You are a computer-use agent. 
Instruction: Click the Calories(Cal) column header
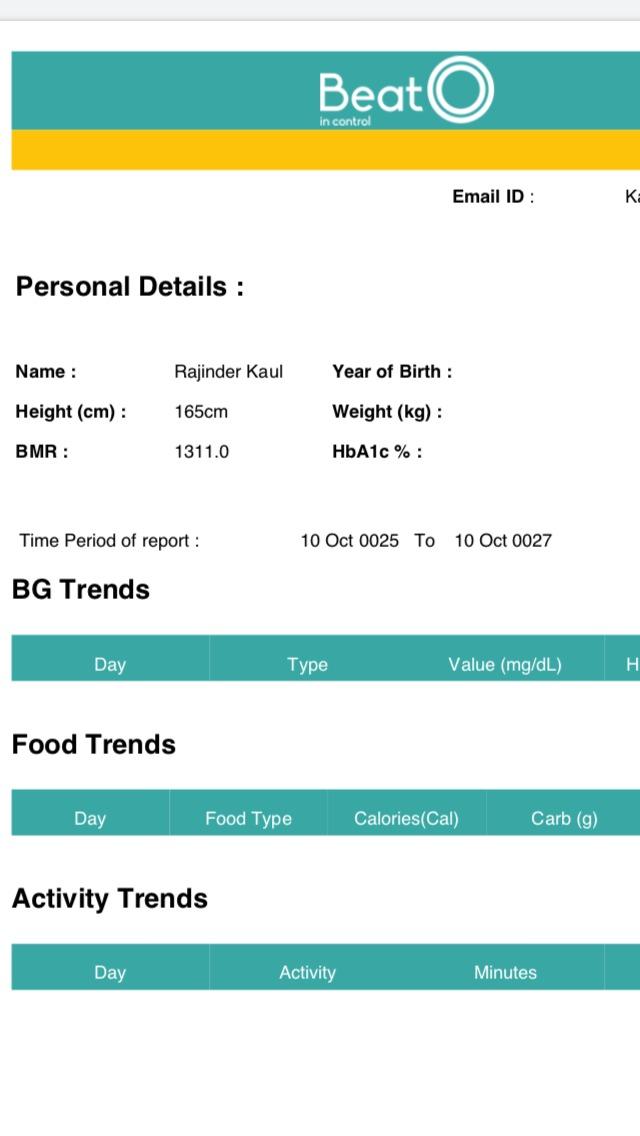coord(406,819)
